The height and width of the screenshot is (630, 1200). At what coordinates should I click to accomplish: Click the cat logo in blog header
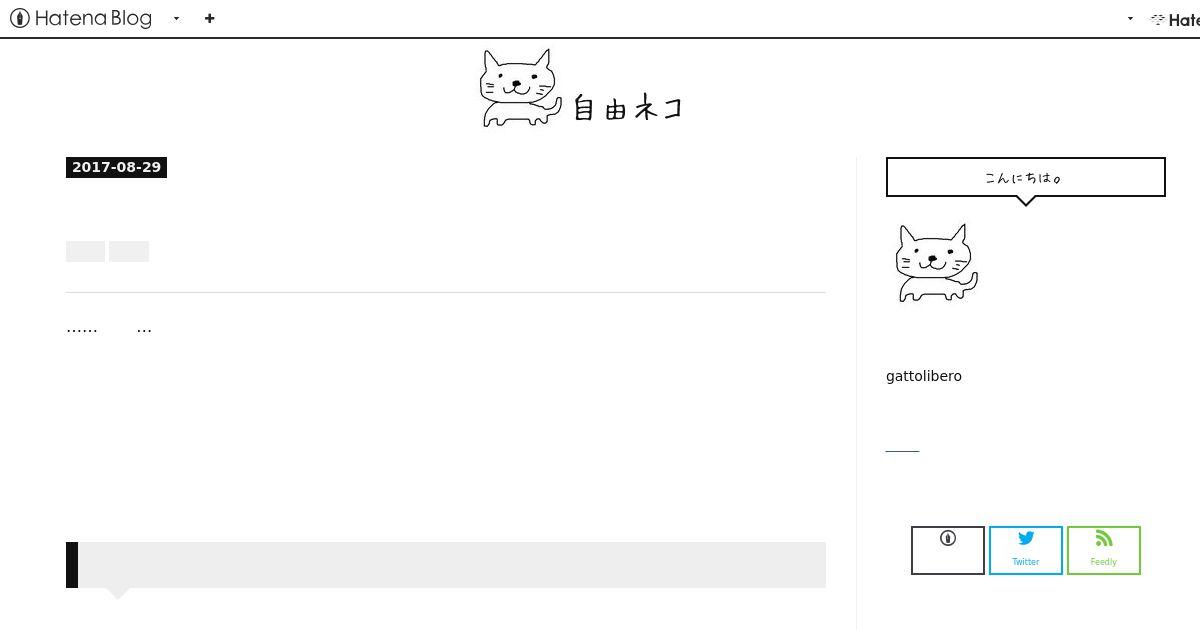coord(519,88)
